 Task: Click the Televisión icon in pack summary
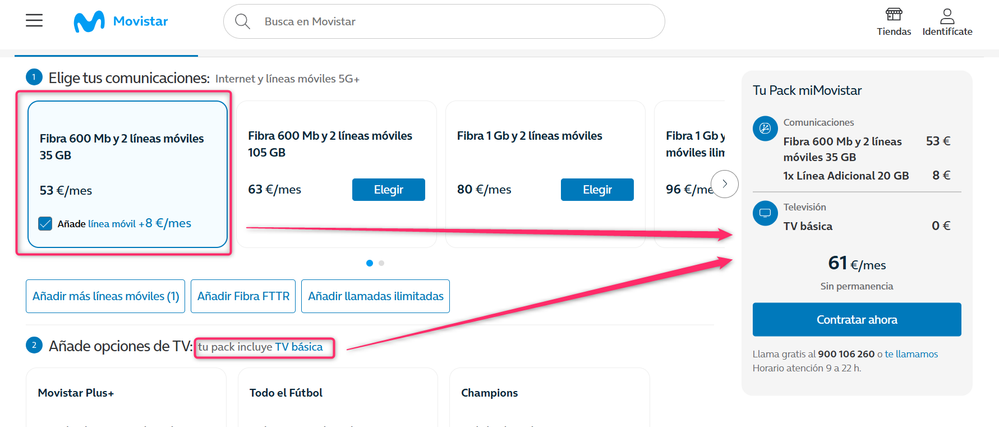765,213
